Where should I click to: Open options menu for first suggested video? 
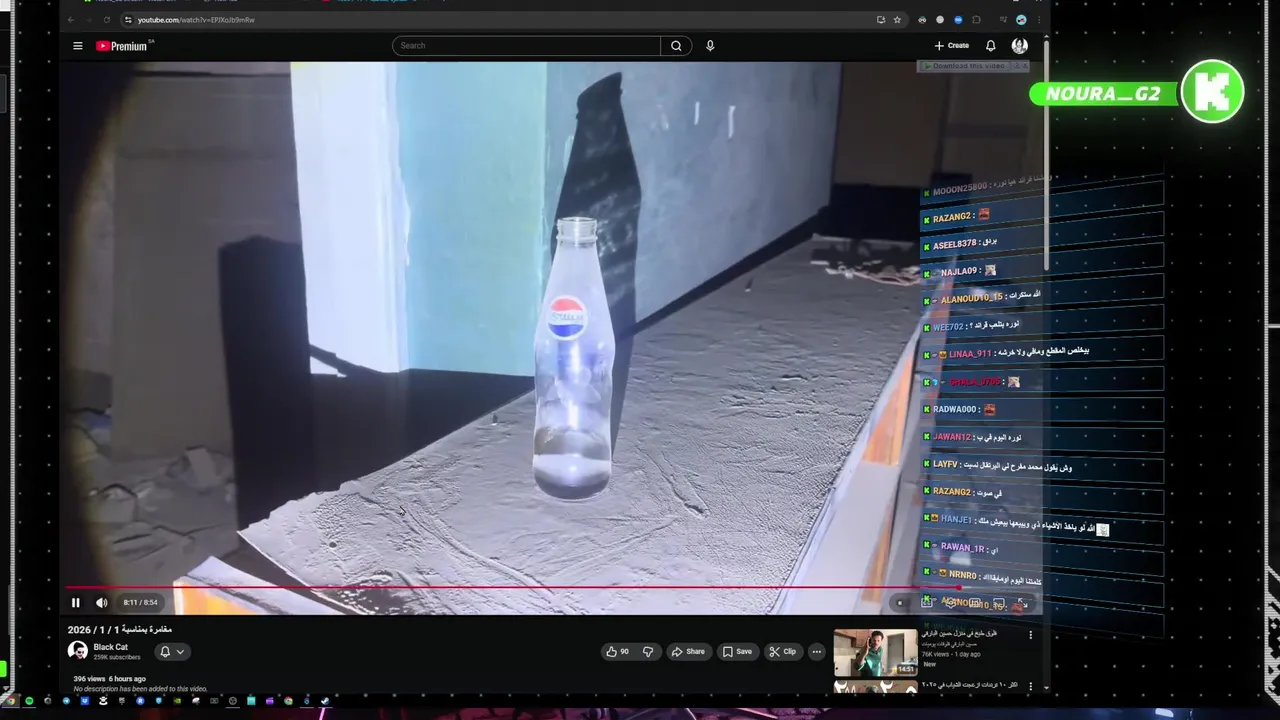pos(1030,634)
